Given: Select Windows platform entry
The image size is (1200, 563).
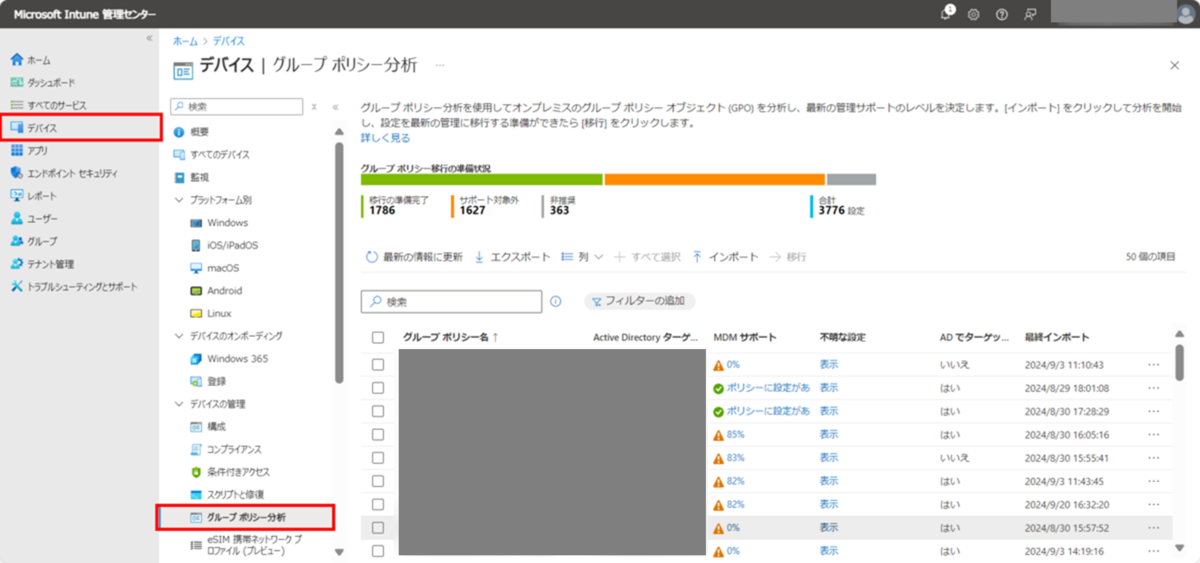Looking at the screenshot, I should point(227,223).
